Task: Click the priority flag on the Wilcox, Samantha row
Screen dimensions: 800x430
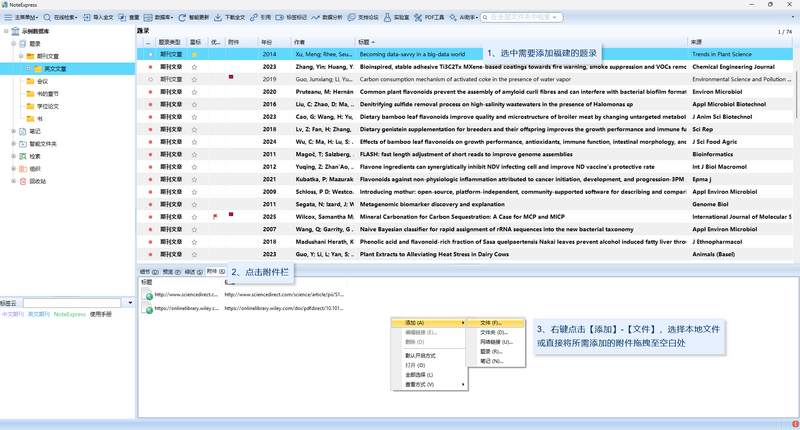Action: pos(215,217)
